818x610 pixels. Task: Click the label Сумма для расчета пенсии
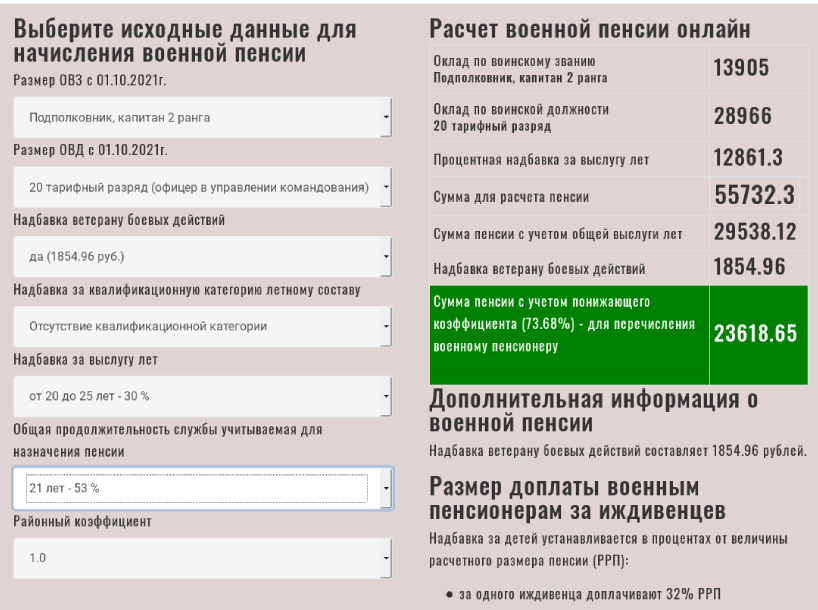coord(511,197)
